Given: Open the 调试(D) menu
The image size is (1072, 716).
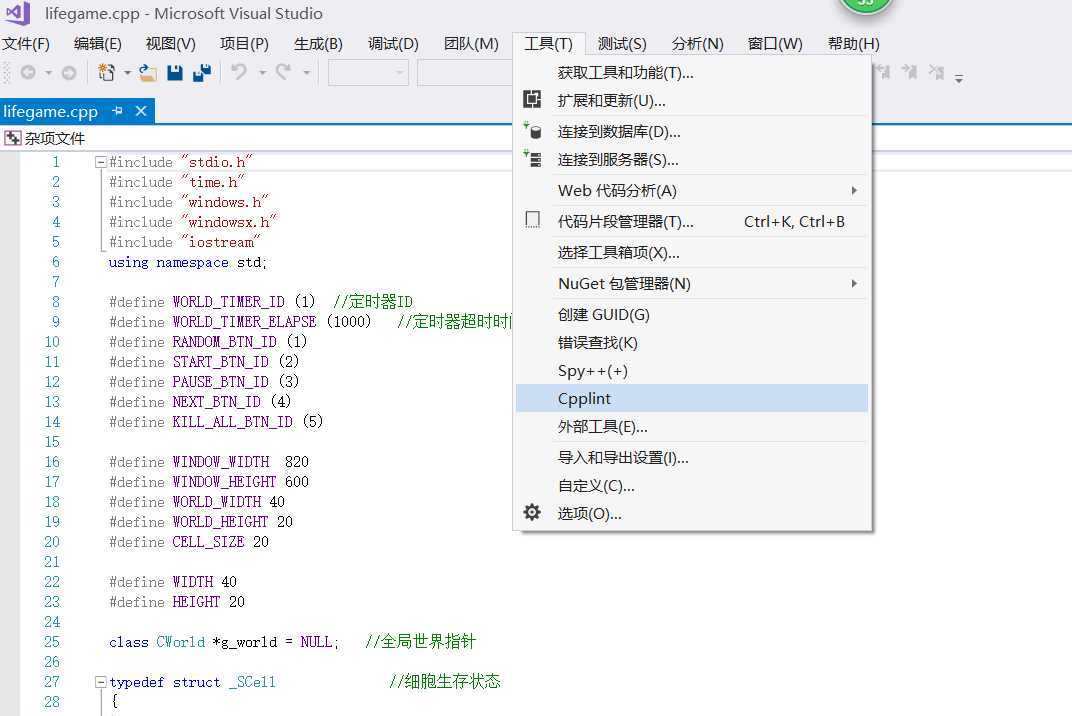Looking at the screenshot, I should (393, 44).
